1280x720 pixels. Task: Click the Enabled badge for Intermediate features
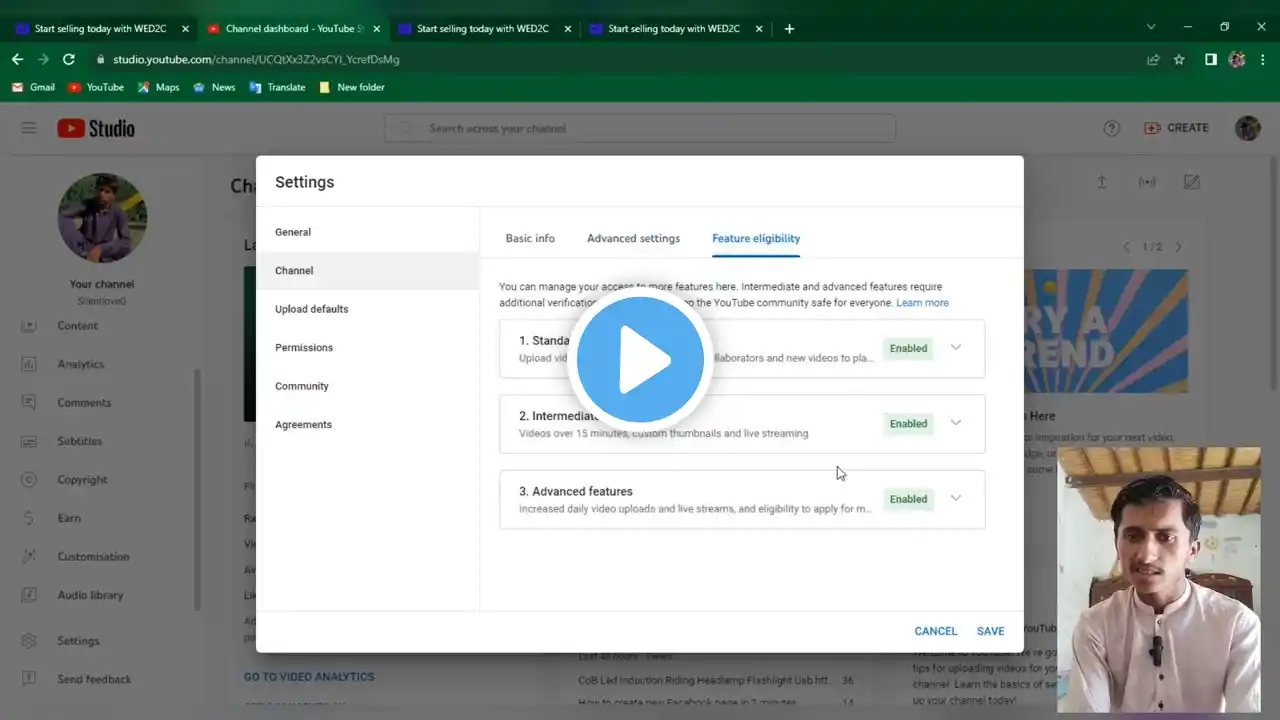[x=908, y=424]
